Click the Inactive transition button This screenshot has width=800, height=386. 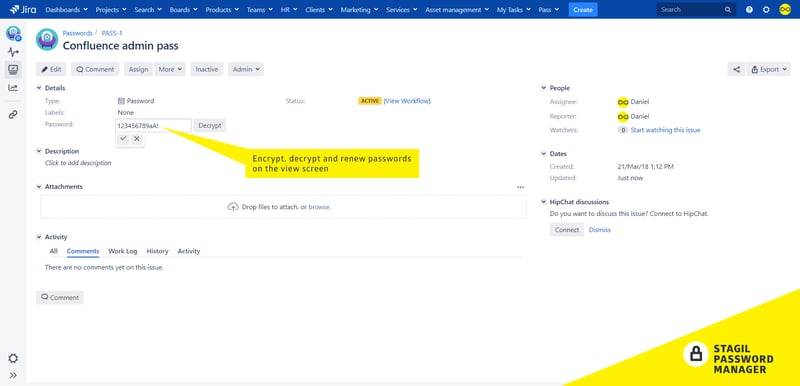[207, 69]
